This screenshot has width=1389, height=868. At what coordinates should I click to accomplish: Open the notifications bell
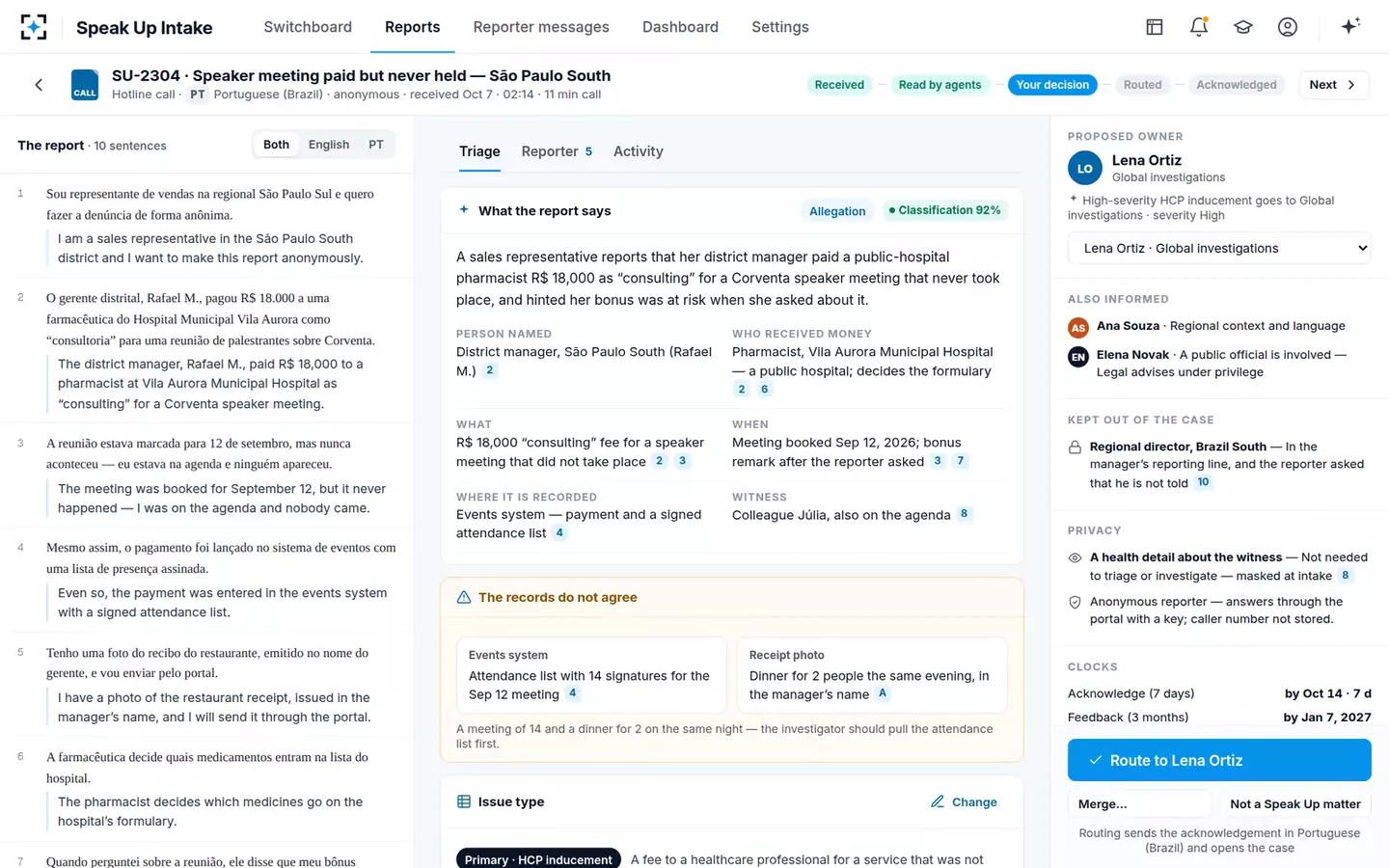pyautogui.click(x=1199, y=27)
